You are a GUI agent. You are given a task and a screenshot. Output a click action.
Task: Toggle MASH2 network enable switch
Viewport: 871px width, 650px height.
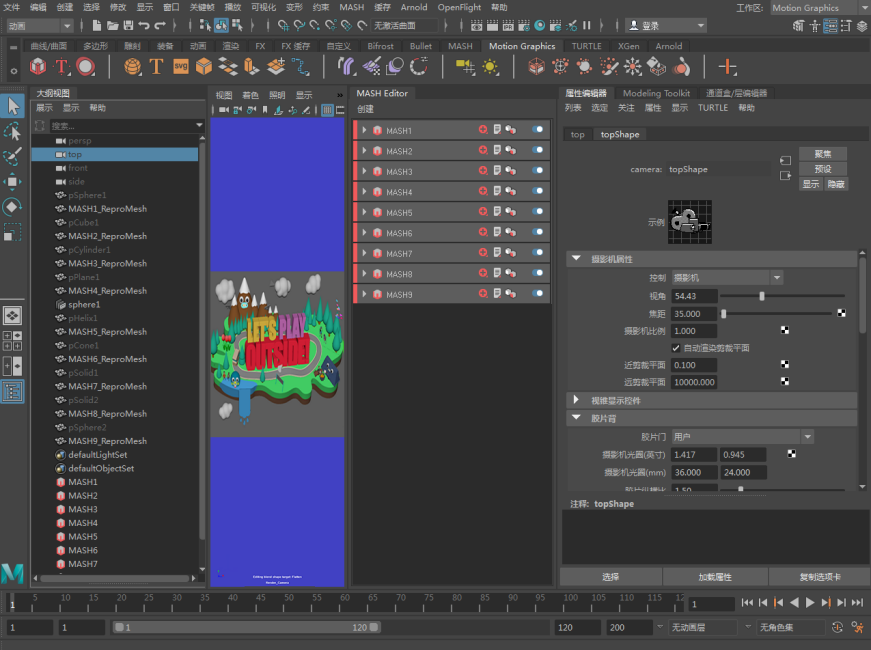click(x=537, y=150)
